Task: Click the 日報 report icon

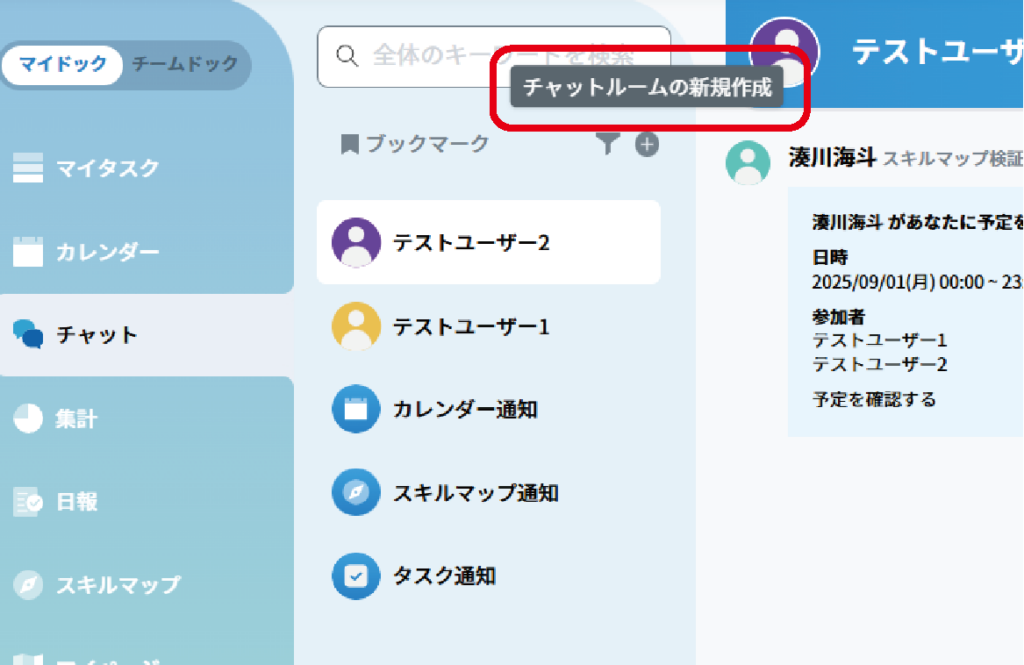Action: point(28,502)
